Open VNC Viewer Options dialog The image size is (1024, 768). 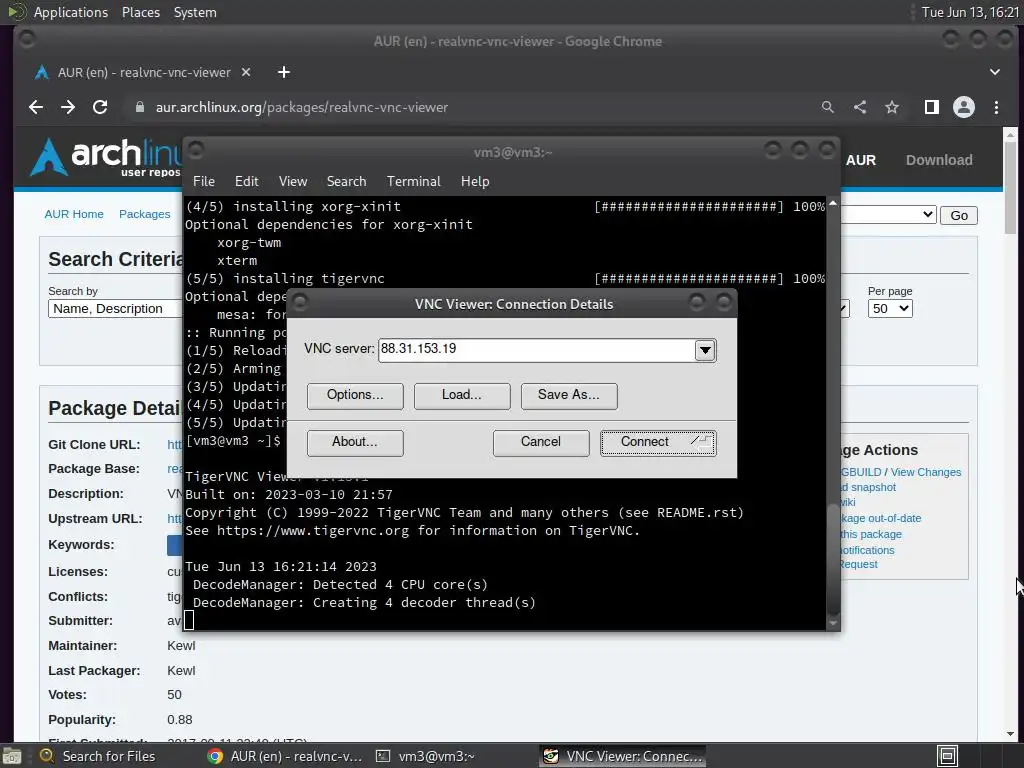[x=355, y=395]
